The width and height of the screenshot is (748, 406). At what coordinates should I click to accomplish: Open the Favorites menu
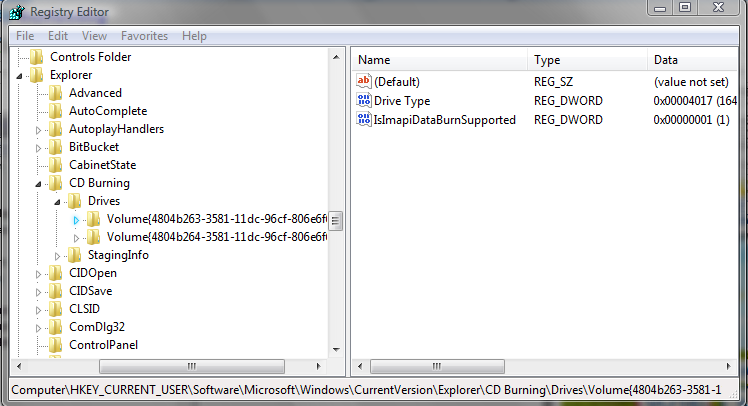[x=144, y=36]
